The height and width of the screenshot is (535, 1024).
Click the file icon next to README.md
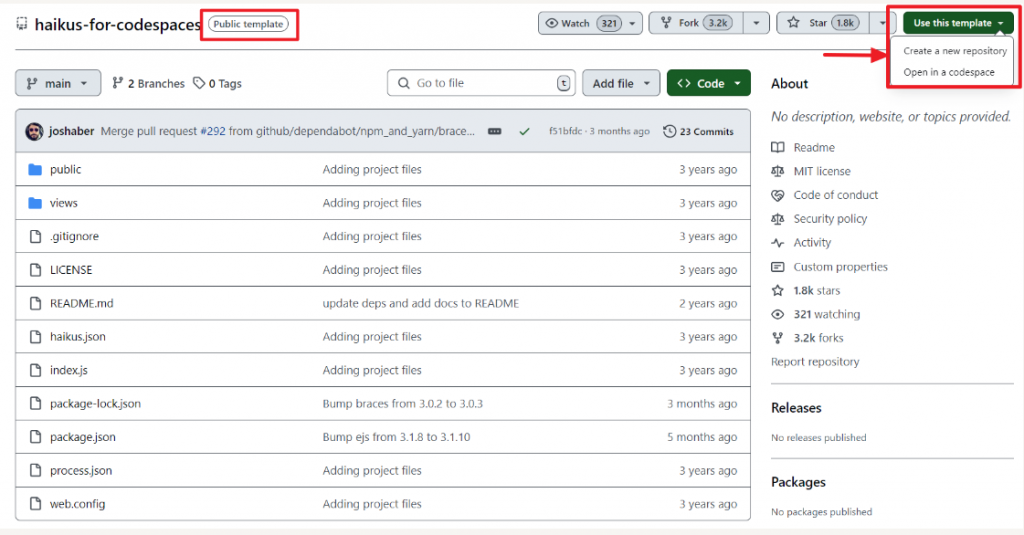[35, 303]
